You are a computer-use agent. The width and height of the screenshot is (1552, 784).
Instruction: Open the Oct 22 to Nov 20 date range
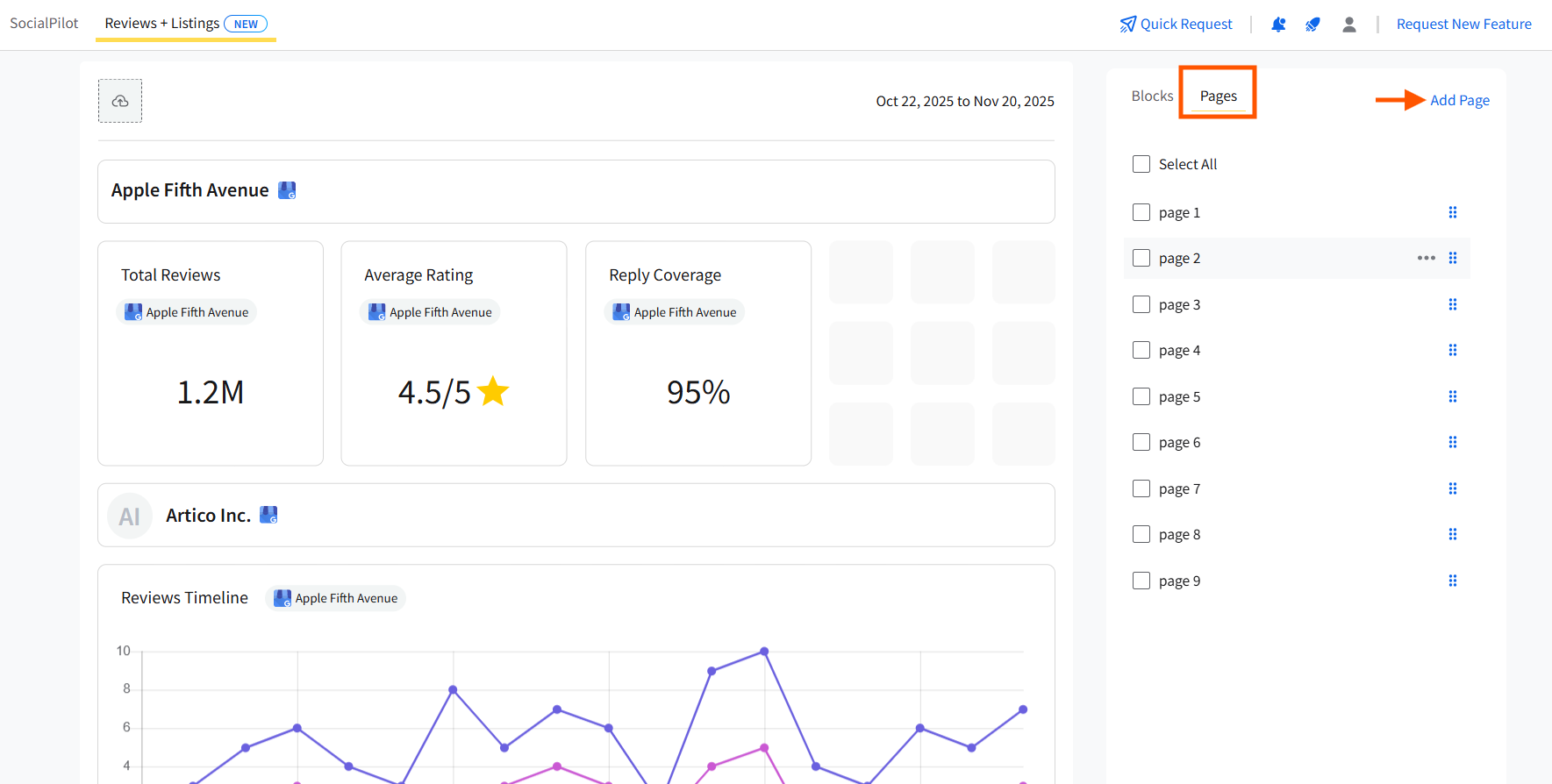click(965, 101)
